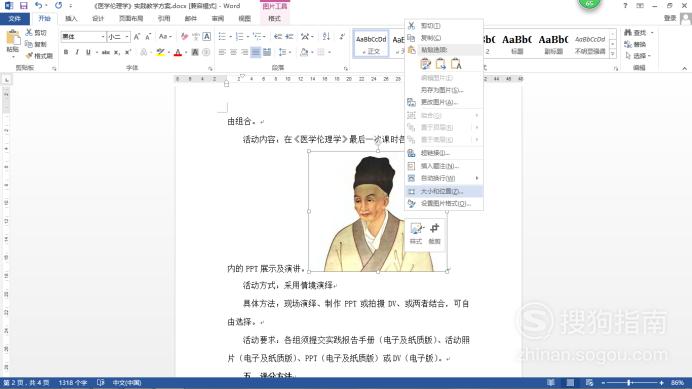Click the red font color button
The width and height of the screenshot is (692, 389).
click(x=178, y=53)
